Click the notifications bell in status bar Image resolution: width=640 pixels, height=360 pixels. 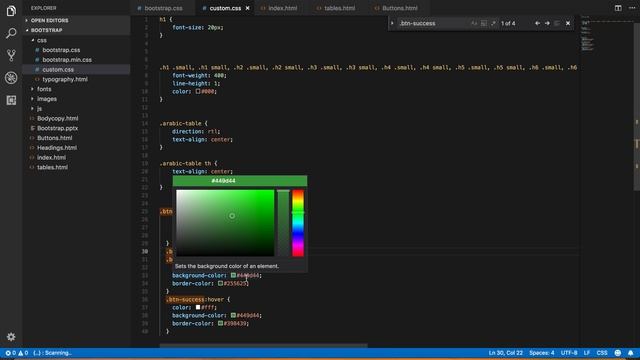(x=631, y=353)
